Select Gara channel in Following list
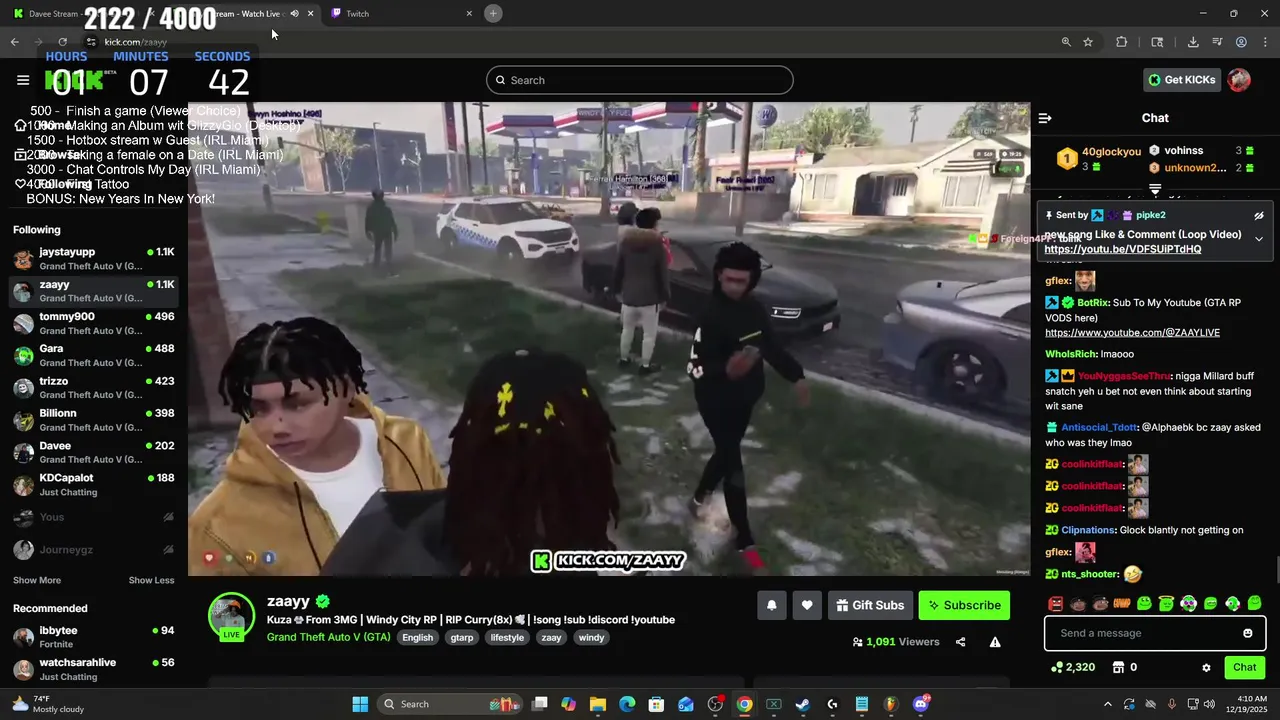1280x720 pixels. [94, 355]
